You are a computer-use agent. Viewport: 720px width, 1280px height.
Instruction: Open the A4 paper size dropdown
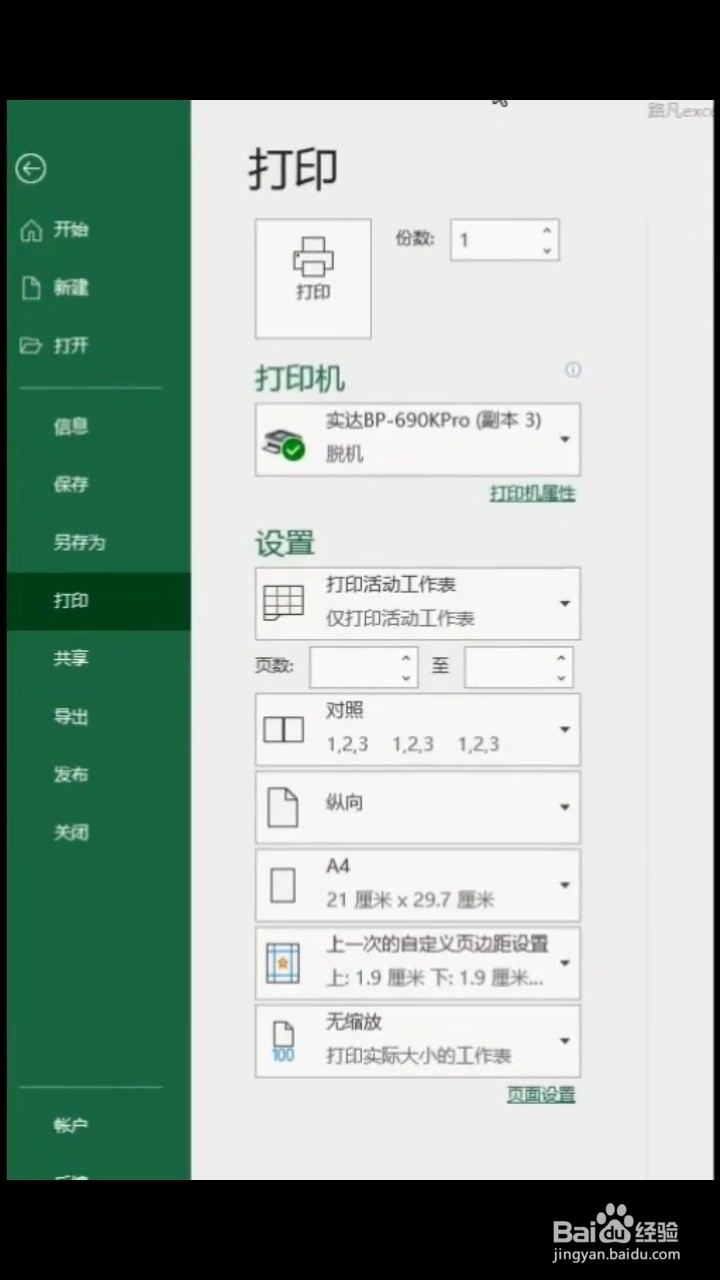point(418,885)
